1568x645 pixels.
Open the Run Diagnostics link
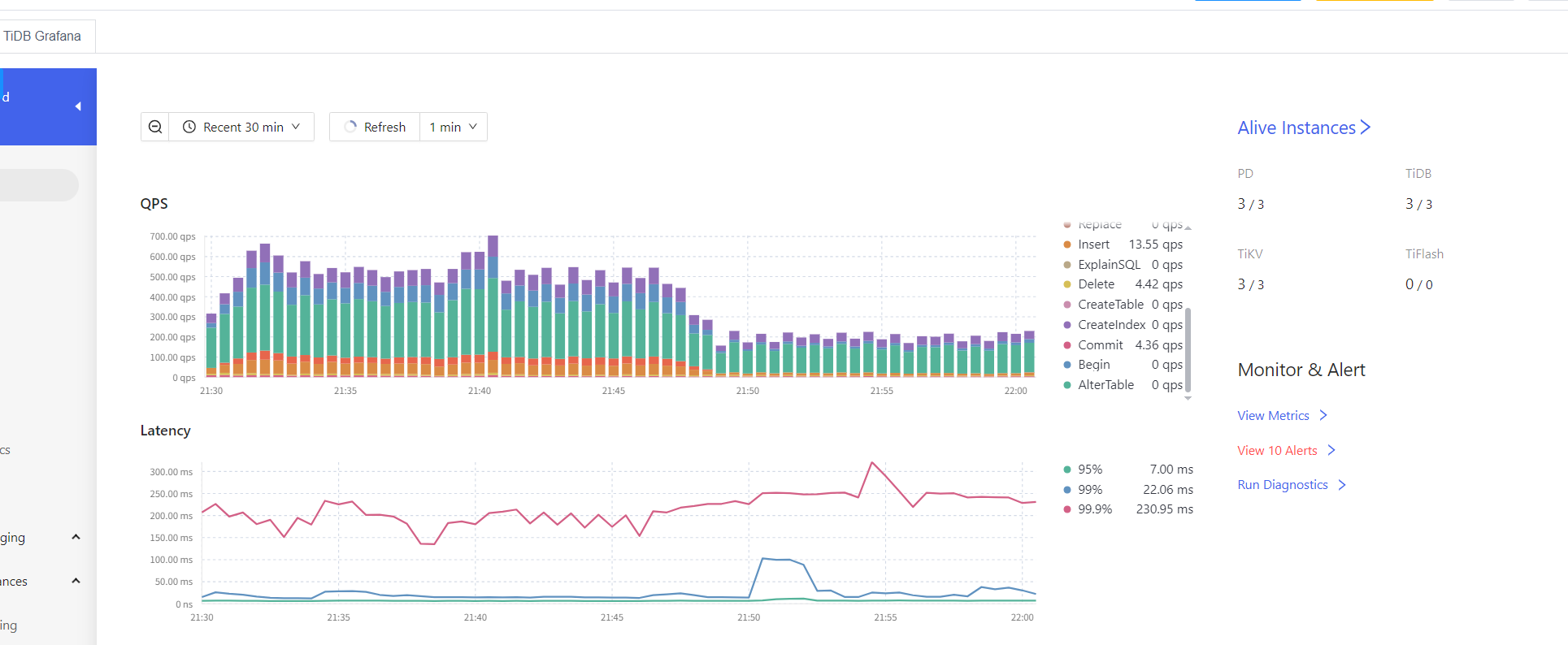[x=1282, y=485]
